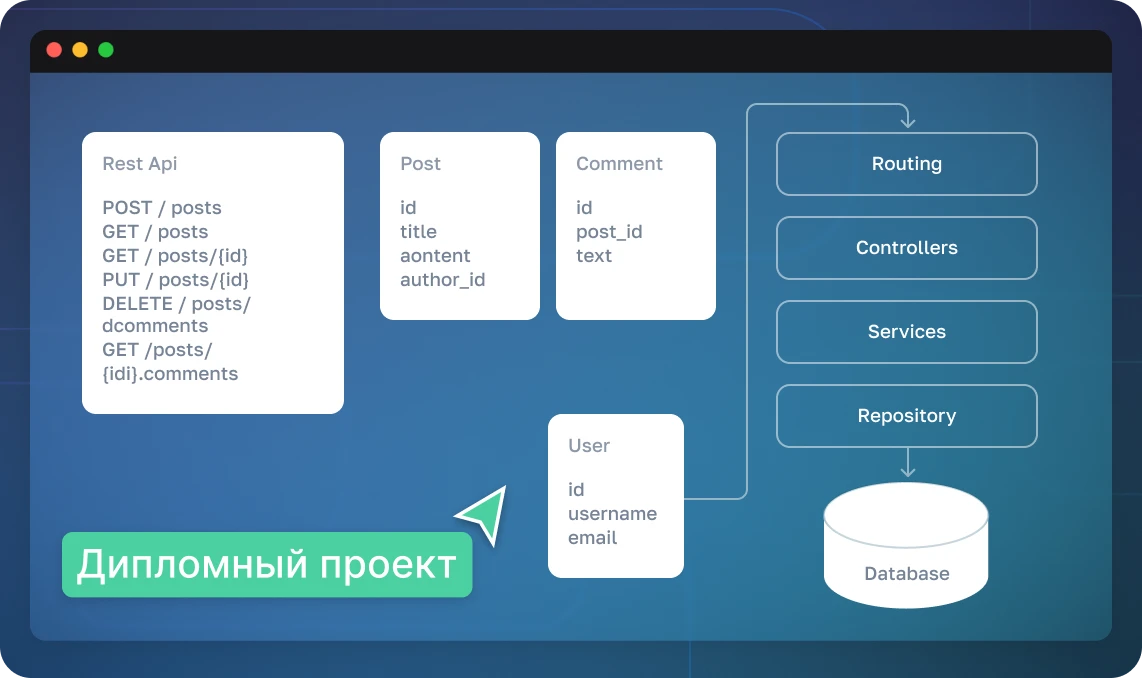Click the Post entity card title
The image size is (1142, 678).
point(420,164)
